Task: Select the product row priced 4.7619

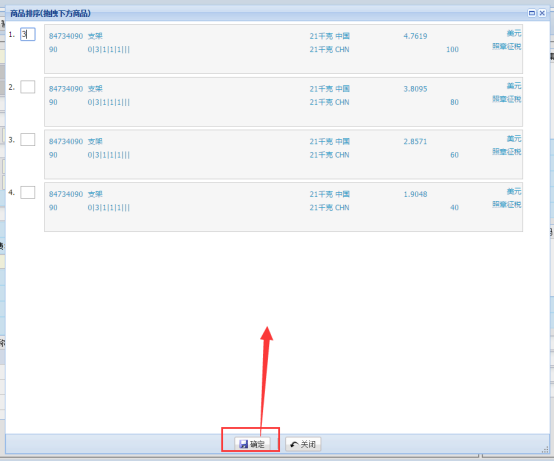Action: 283,49
